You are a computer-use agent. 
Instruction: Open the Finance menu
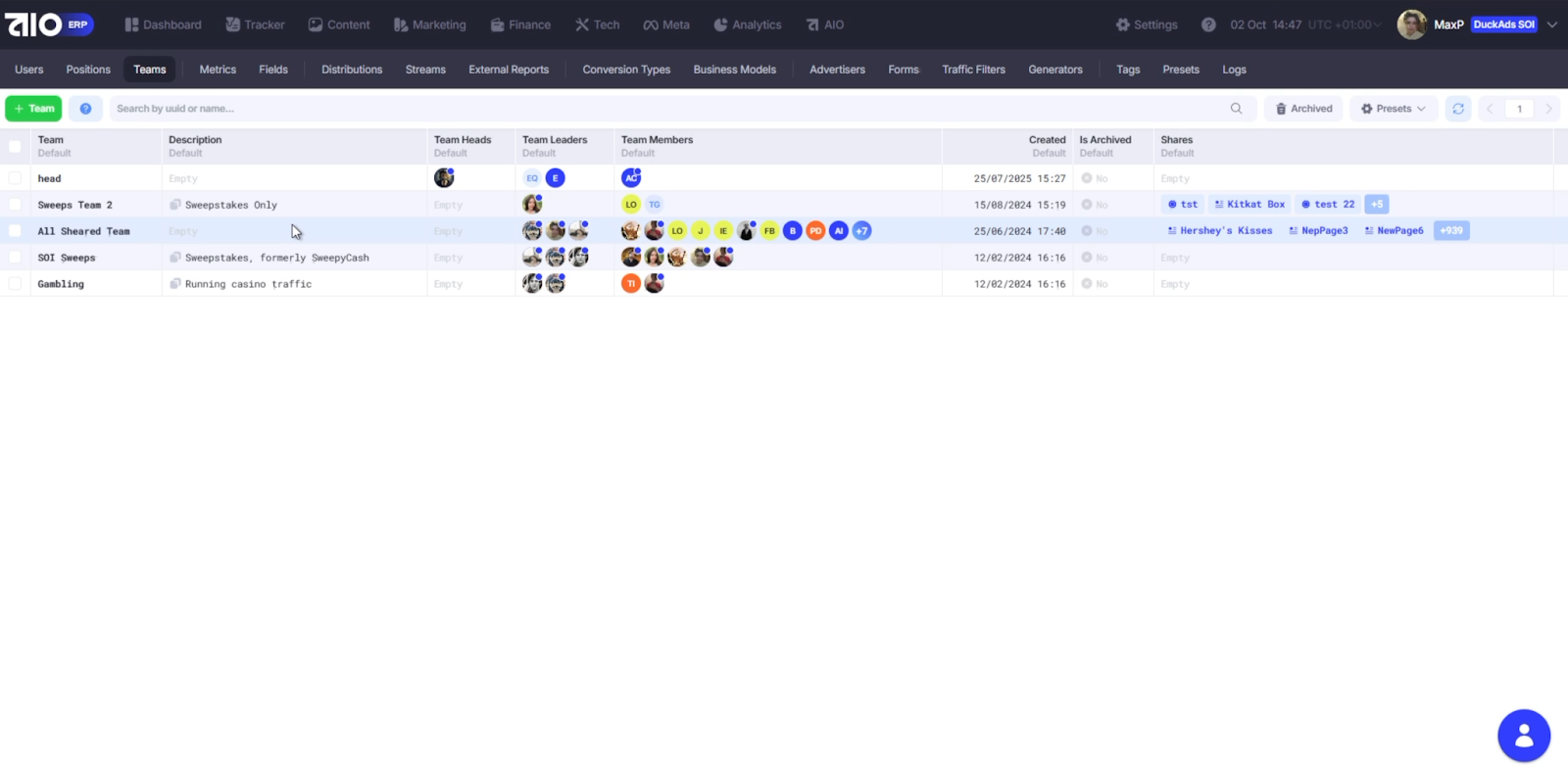coord(520,24)
